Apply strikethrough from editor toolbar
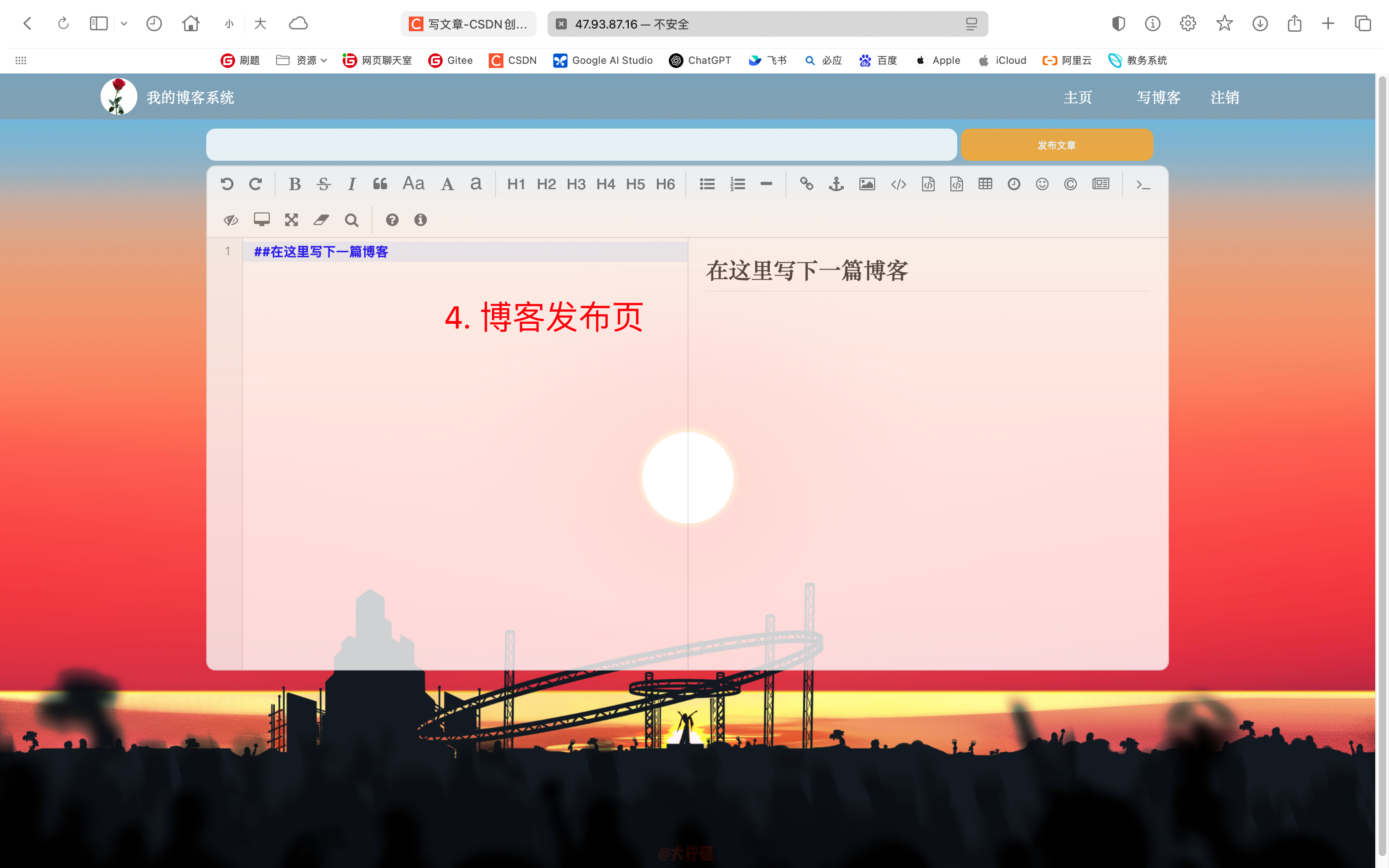The image size is (1389, 868). point(324,184)
